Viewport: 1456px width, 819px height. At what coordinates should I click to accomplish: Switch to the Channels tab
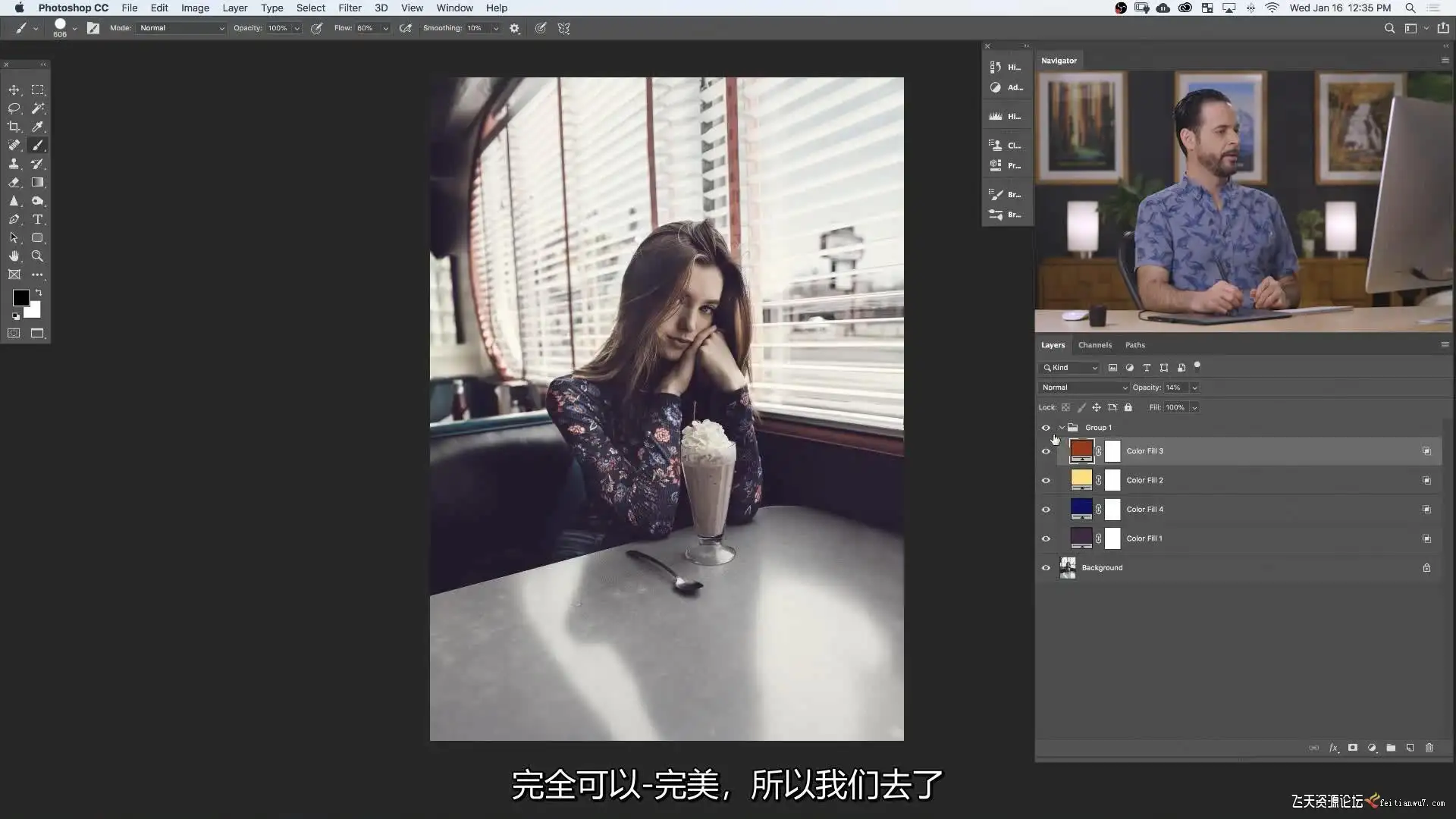(1094, 345)
